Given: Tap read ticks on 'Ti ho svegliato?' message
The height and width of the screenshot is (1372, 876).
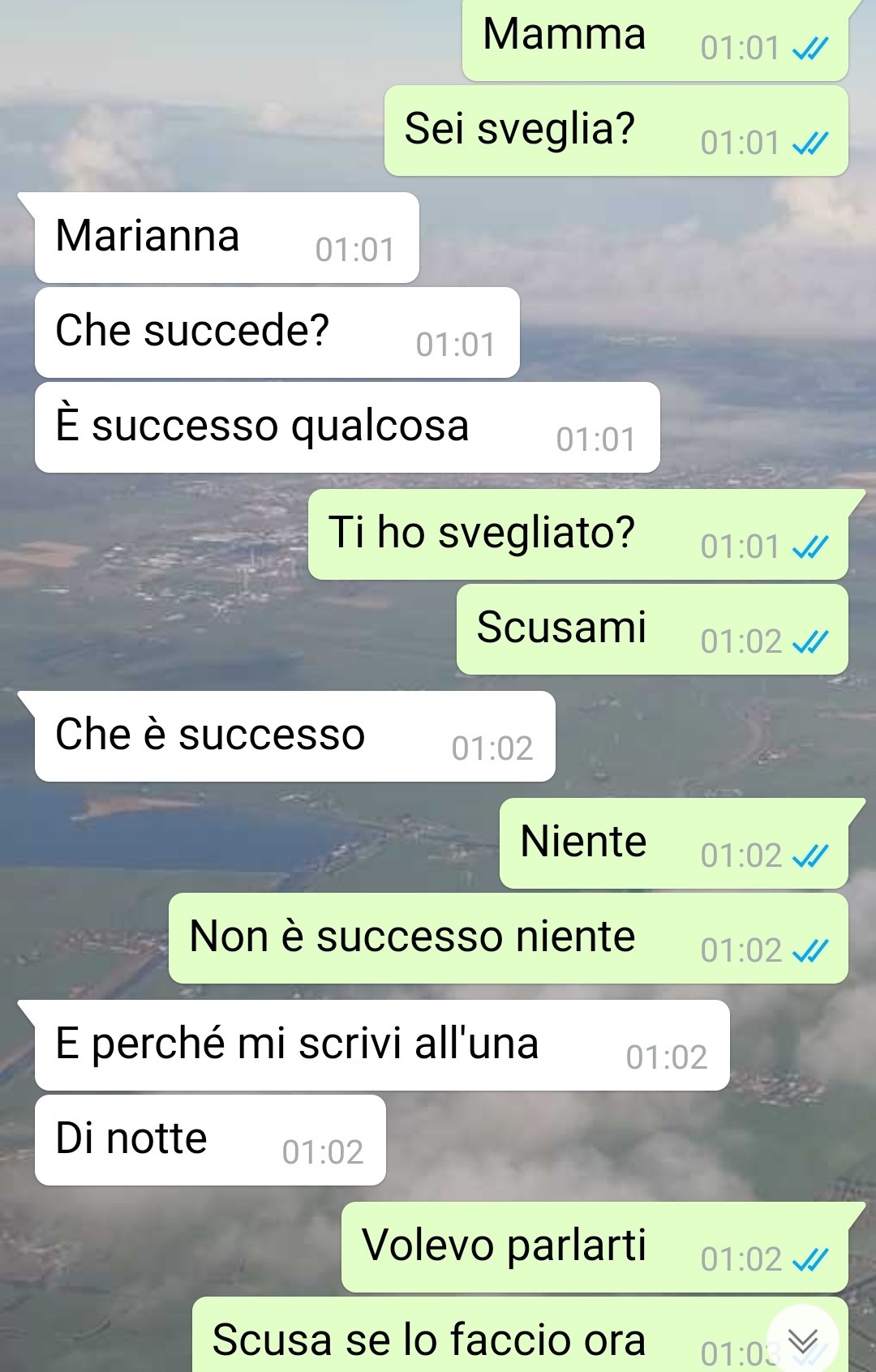Looking at the screenshot, I should pos(810,547).
